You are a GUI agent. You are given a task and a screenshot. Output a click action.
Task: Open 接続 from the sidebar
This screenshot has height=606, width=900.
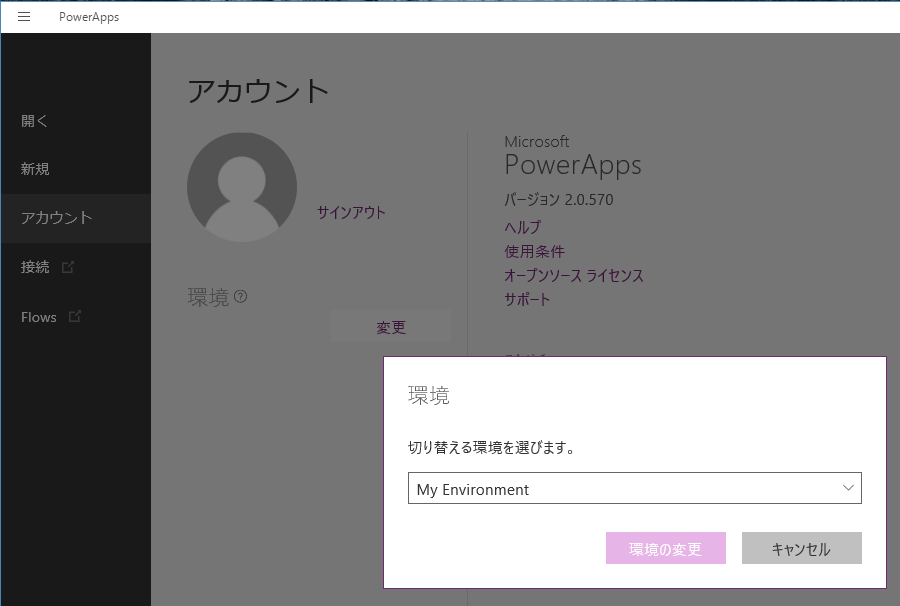tap(76, 267)
